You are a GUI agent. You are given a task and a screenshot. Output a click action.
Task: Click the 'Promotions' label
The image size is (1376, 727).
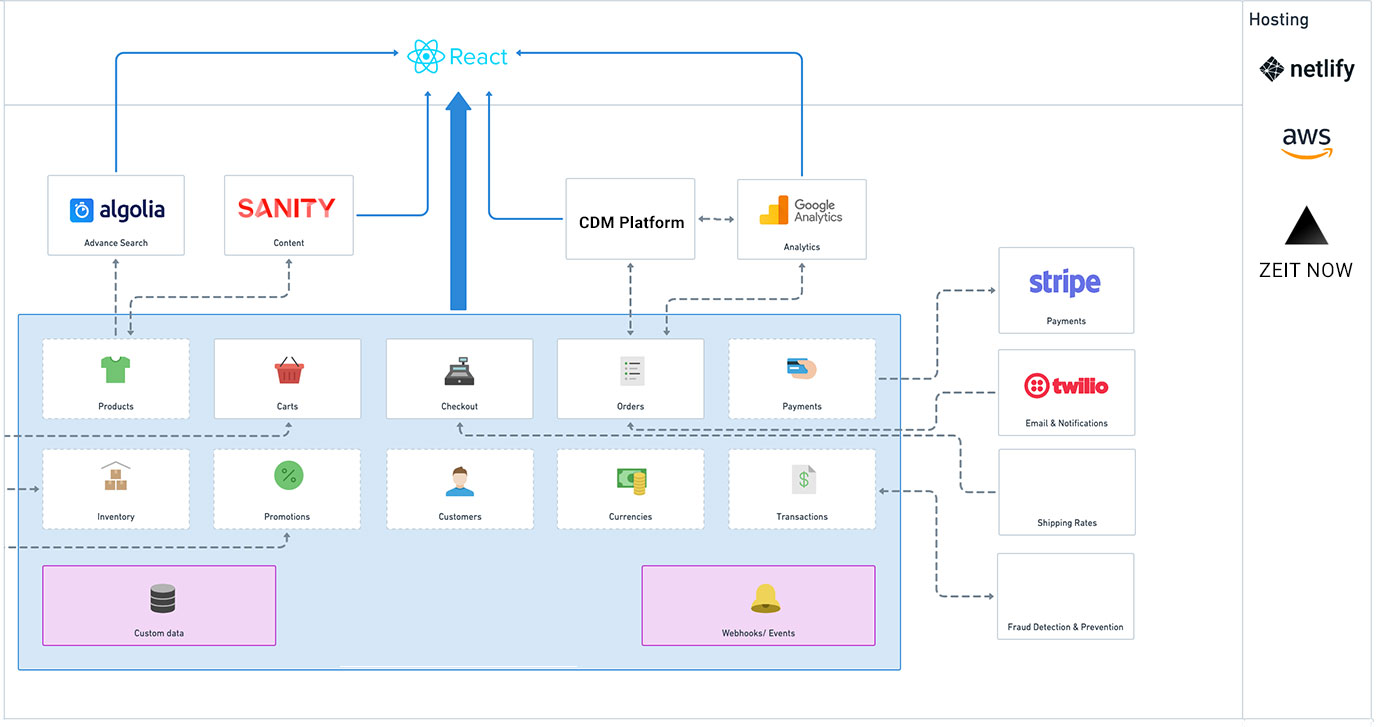point(287,517)
